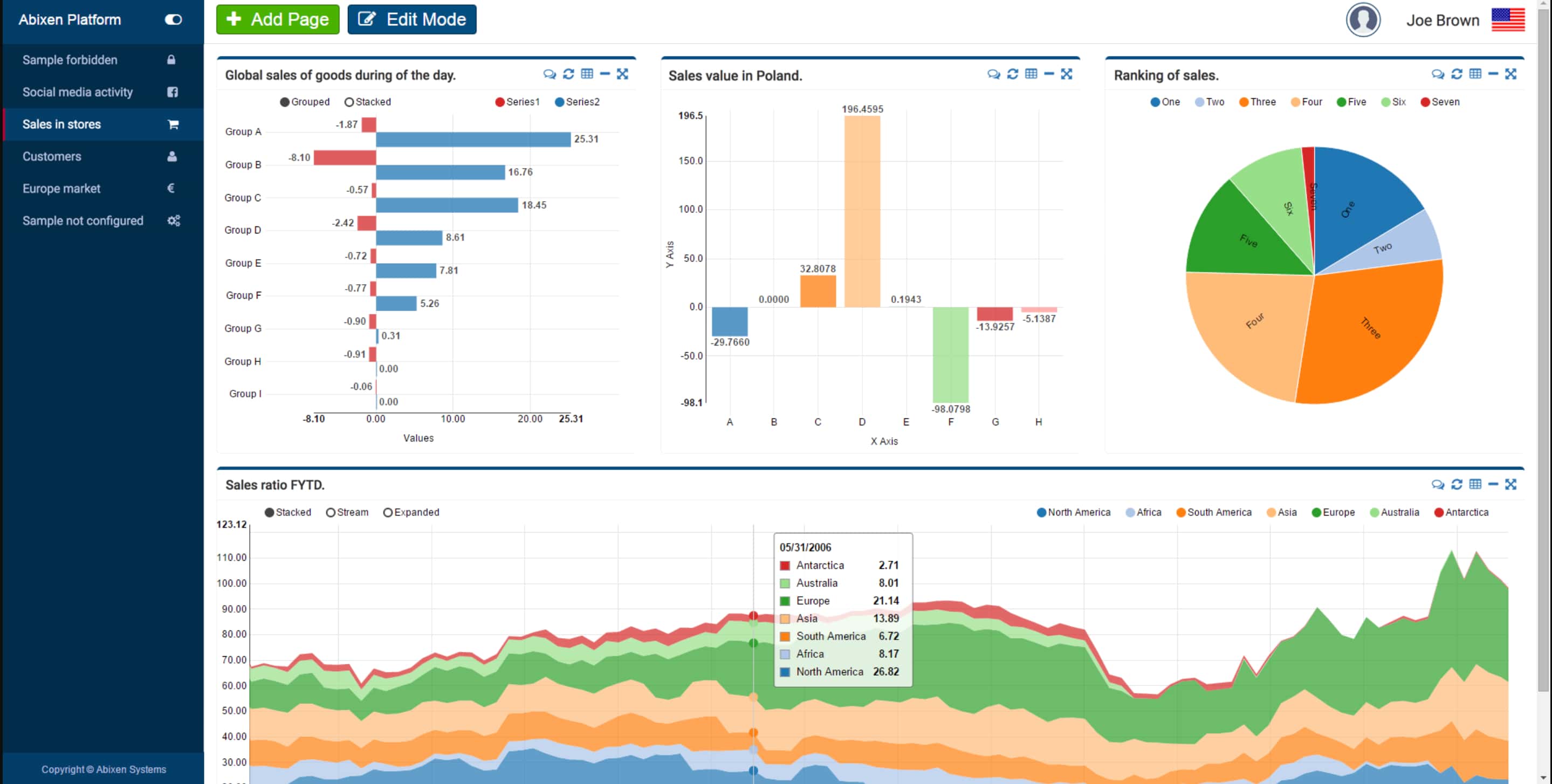Navigate to Europe market

[x=61, y=188]
